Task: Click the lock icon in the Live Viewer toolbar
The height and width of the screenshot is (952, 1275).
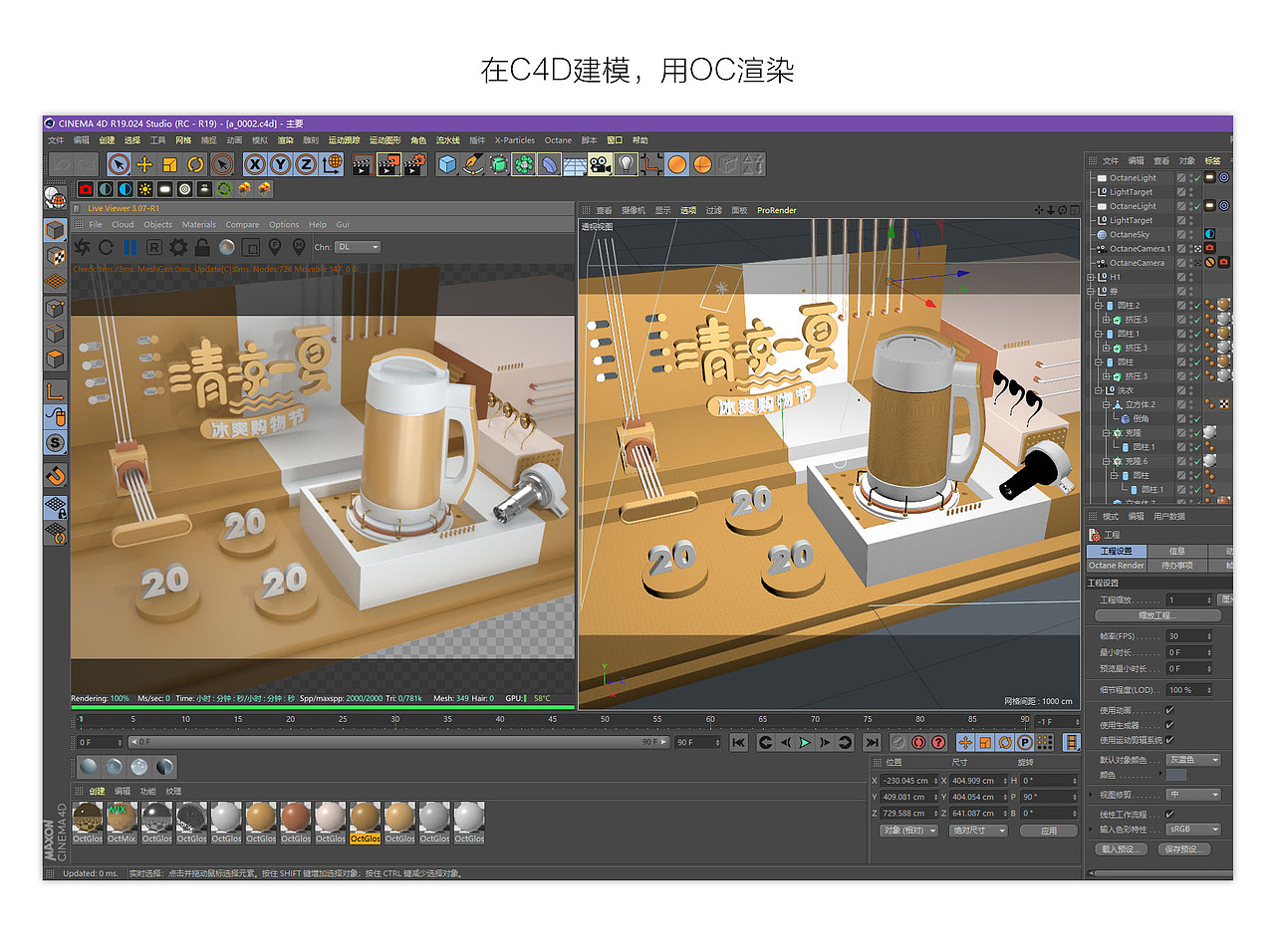Action: tap(201, 246)
